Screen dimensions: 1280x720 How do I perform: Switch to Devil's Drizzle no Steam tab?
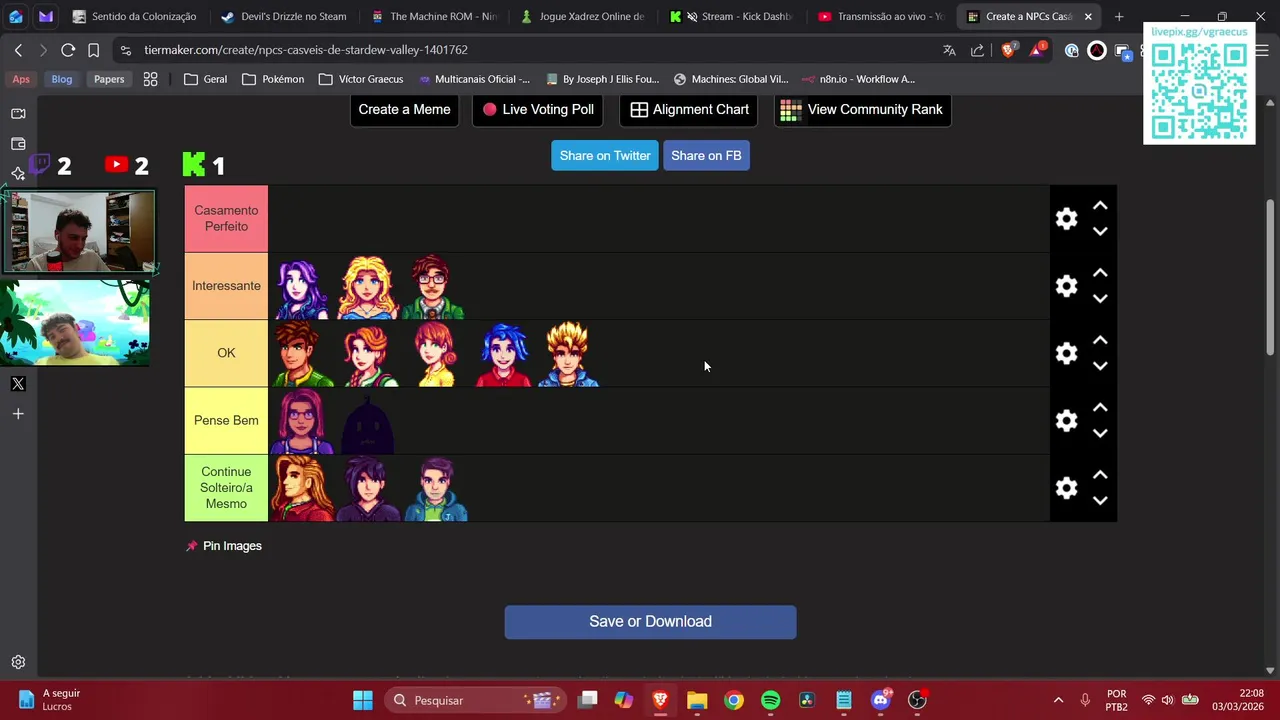284,16
